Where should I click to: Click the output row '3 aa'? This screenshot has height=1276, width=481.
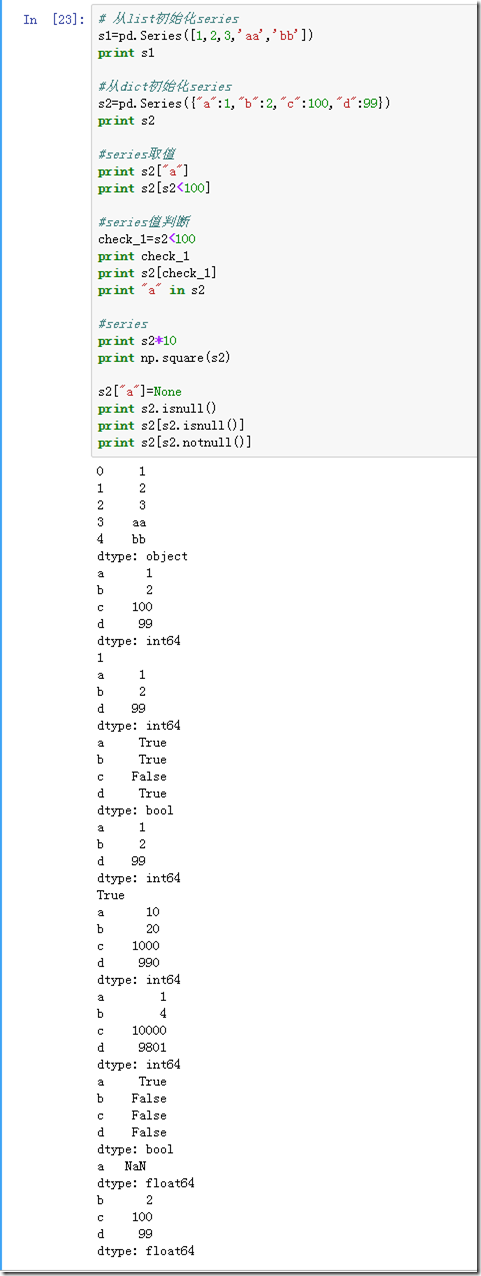point(122,523)
